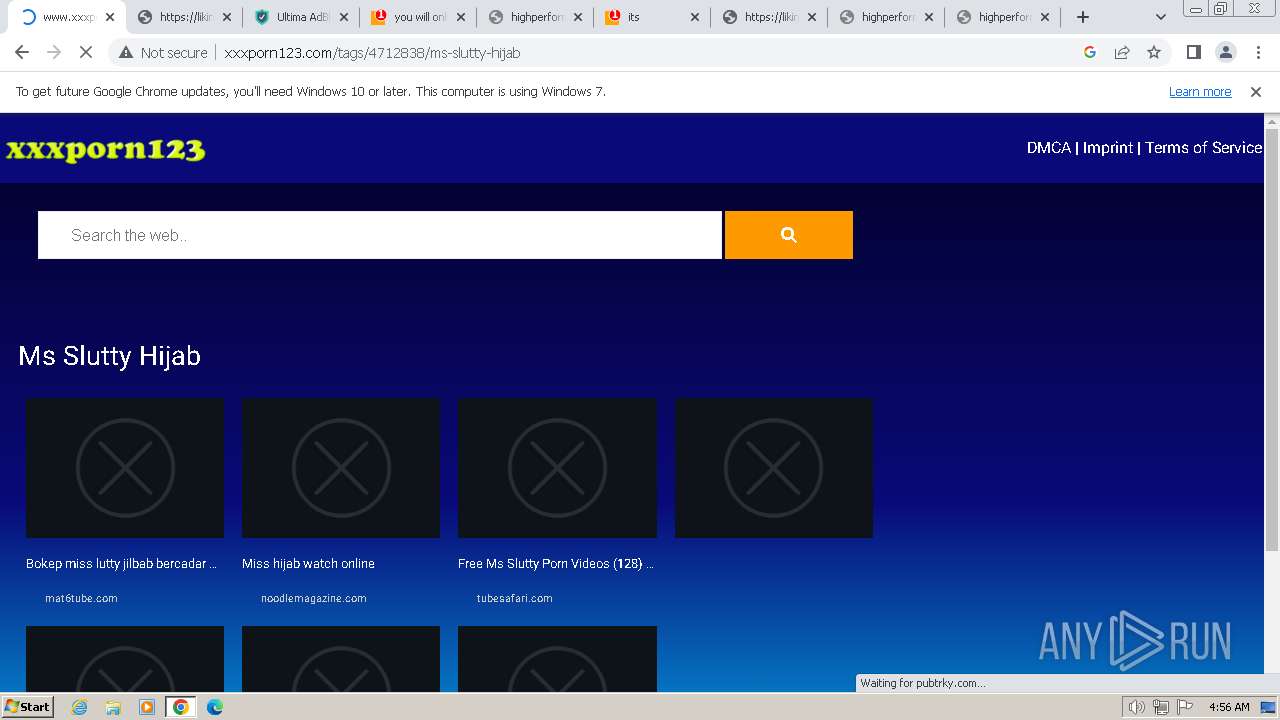Click the 4:56 AM system clock
Screen dimensions: 1280x720
click(x=1229, y=707)
